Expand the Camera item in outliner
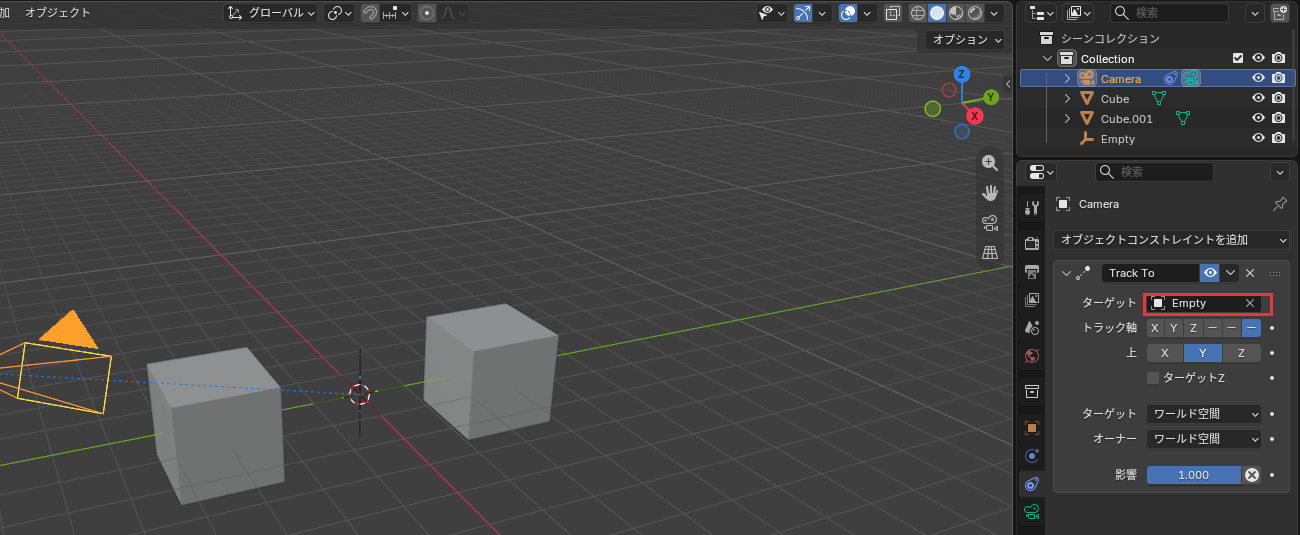 coord(1067,78)
